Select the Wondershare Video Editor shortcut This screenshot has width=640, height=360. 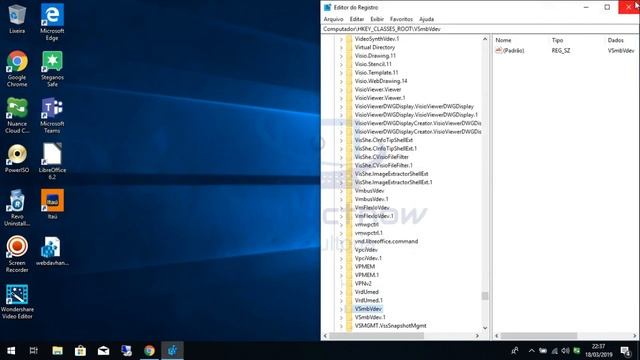coord(17,302)
